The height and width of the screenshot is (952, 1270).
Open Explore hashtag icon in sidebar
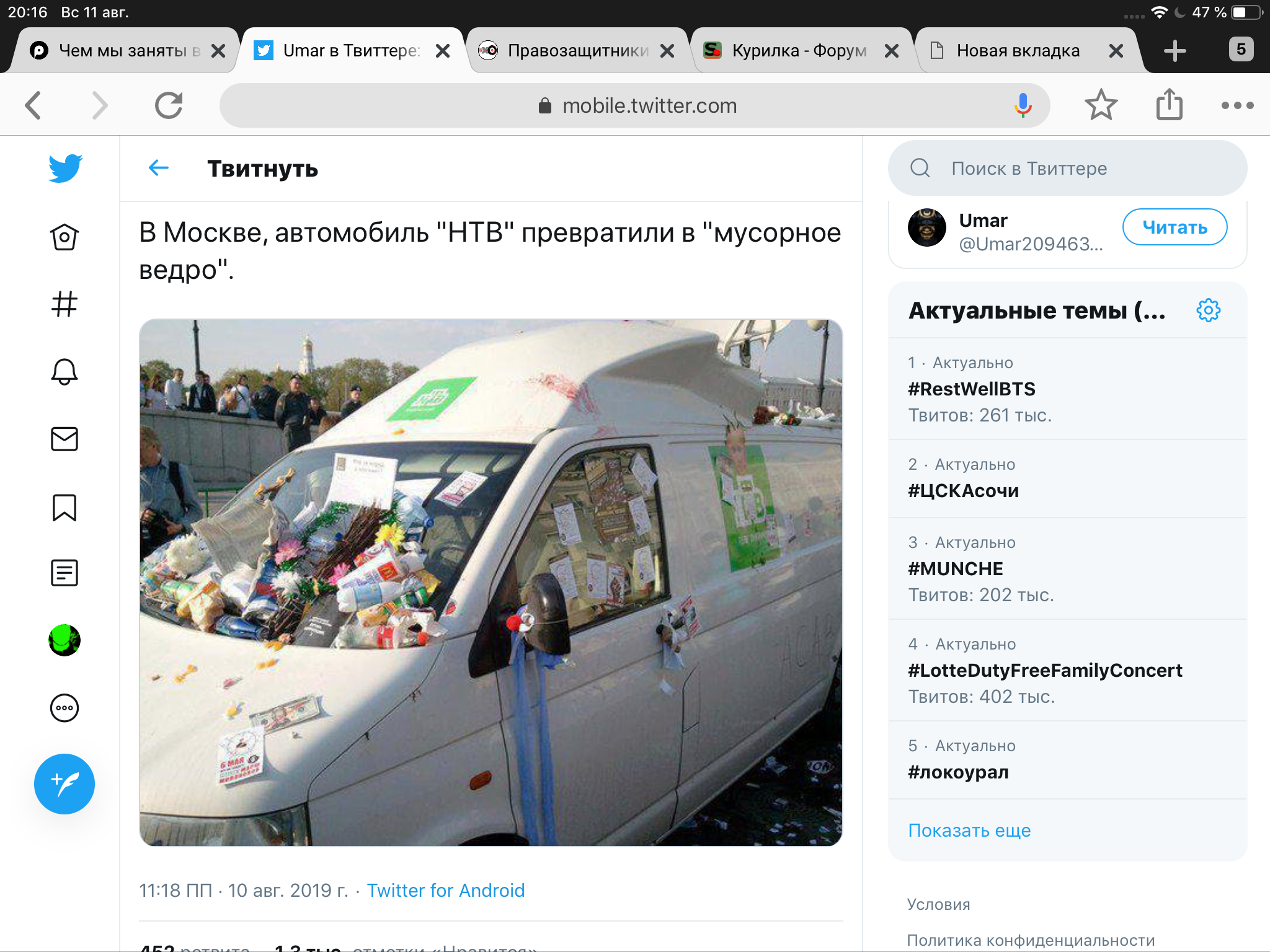[x=64, y=304]
